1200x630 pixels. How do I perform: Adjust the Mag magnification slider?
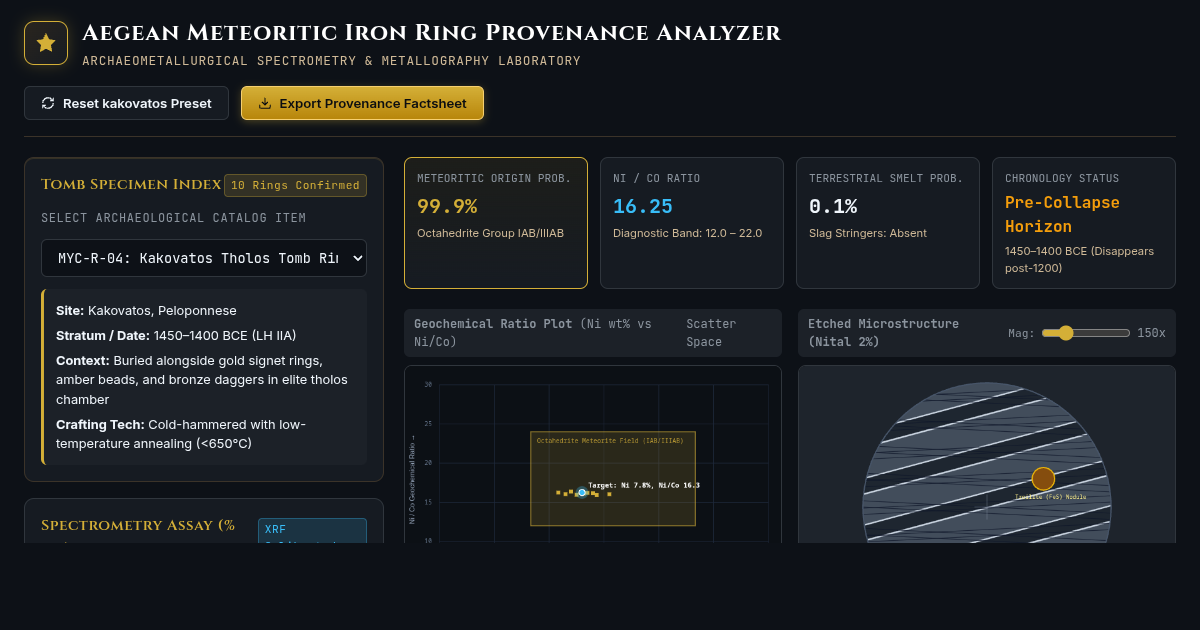point(1086,333)
